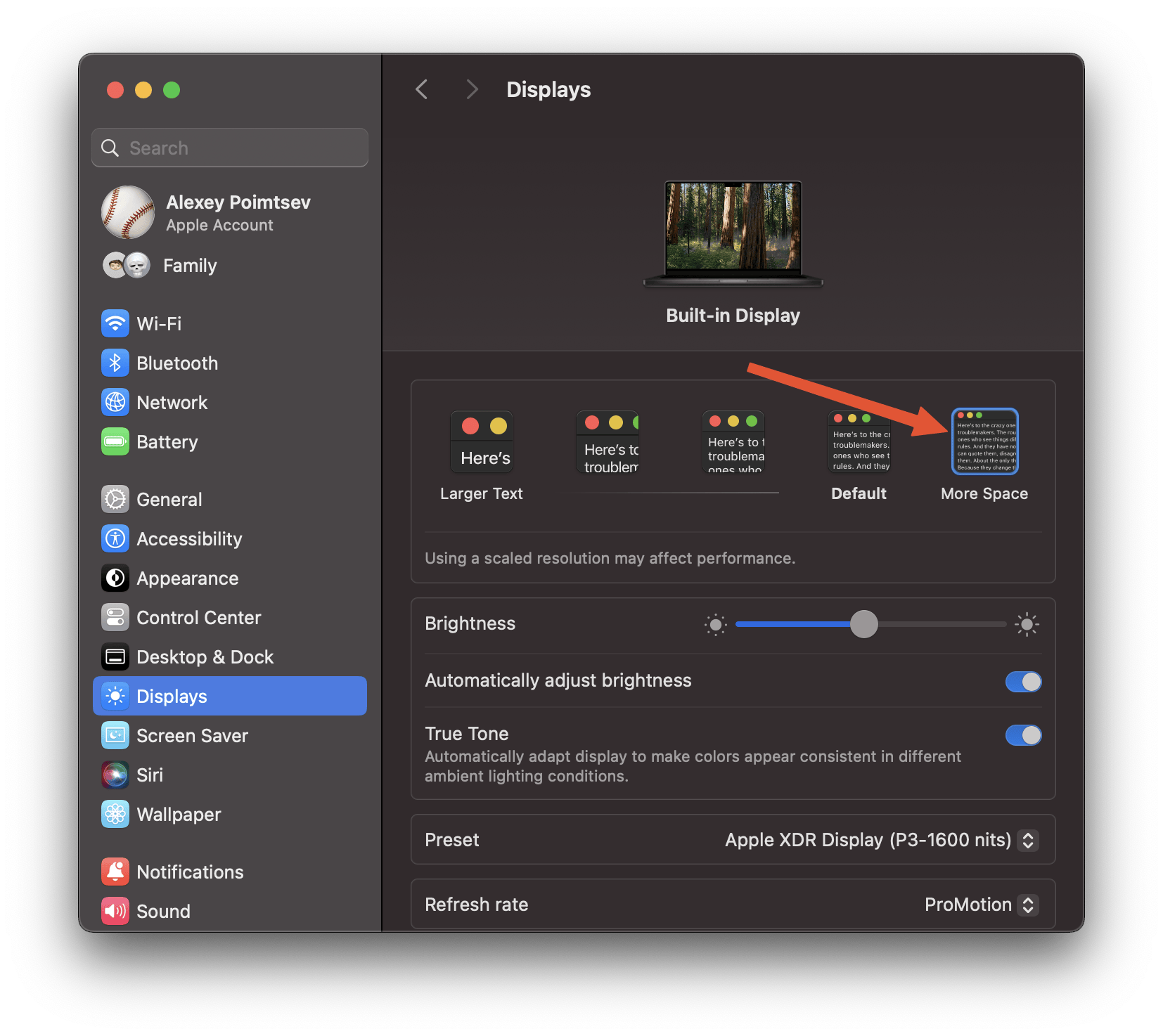Turn off True Tone
Viewport: 1163px width, 1036px height.
tap(1023, 734)
